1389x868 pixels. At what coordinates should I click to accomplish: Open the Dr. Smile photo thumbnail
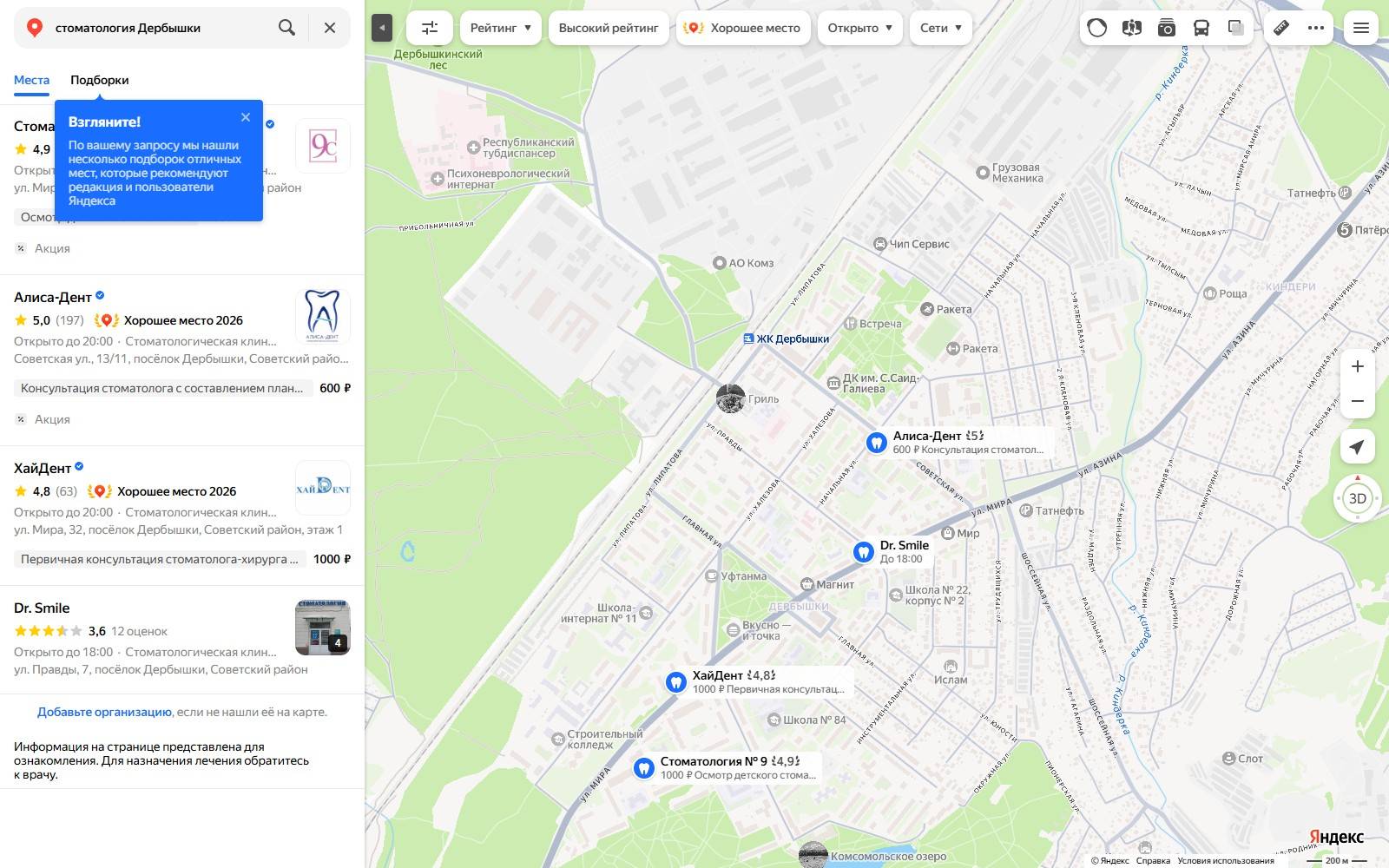pyautogui.click(x=323, y=627)
